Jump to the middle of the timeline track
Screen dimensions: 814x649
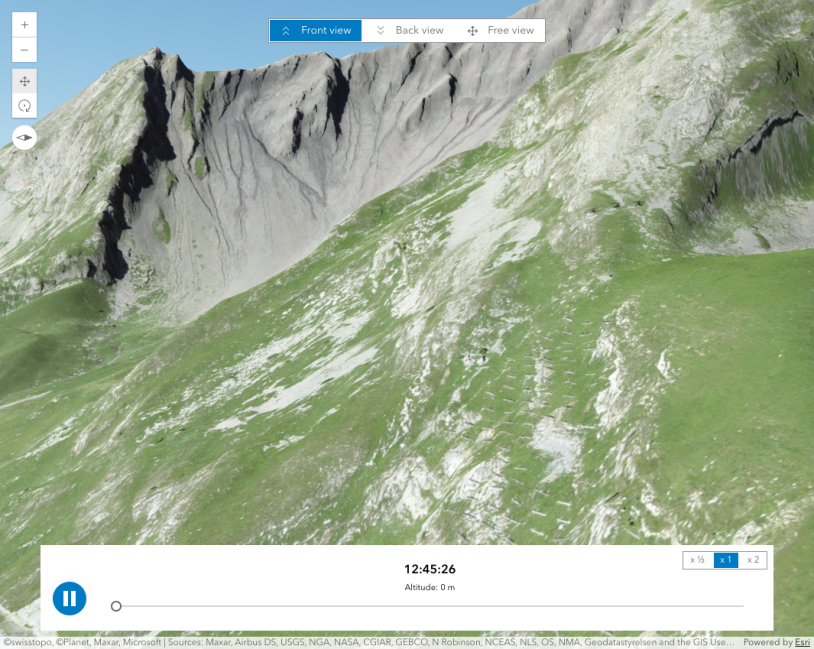click(430, 606)
